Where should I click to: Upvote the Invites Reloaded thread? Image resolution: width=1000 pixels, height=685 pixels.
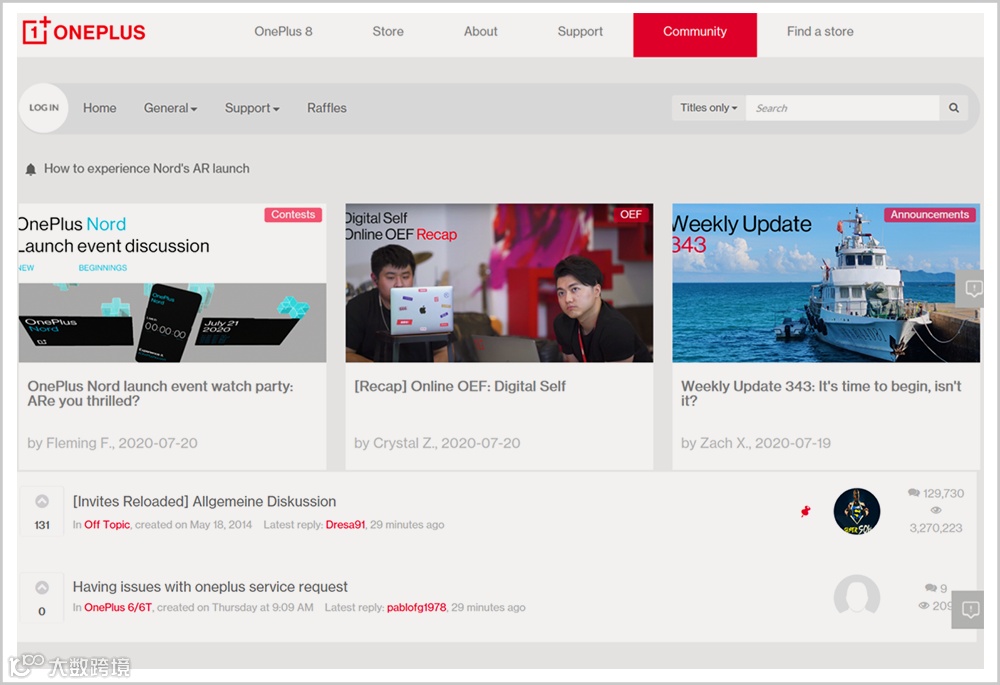(42, 501)
